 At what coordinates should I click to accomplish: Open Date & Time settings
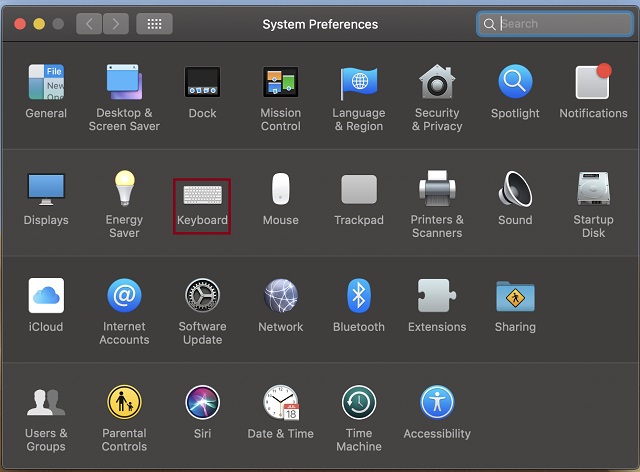pos(281,412)
